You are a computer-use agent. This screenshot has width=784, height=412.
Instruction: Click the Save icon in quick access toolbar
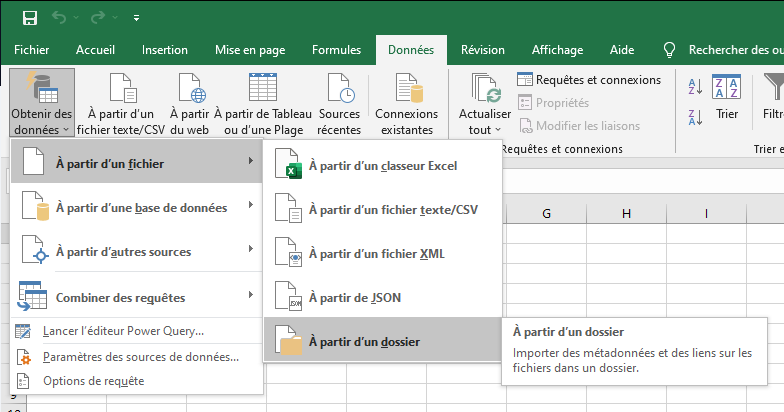click(30, 18)
